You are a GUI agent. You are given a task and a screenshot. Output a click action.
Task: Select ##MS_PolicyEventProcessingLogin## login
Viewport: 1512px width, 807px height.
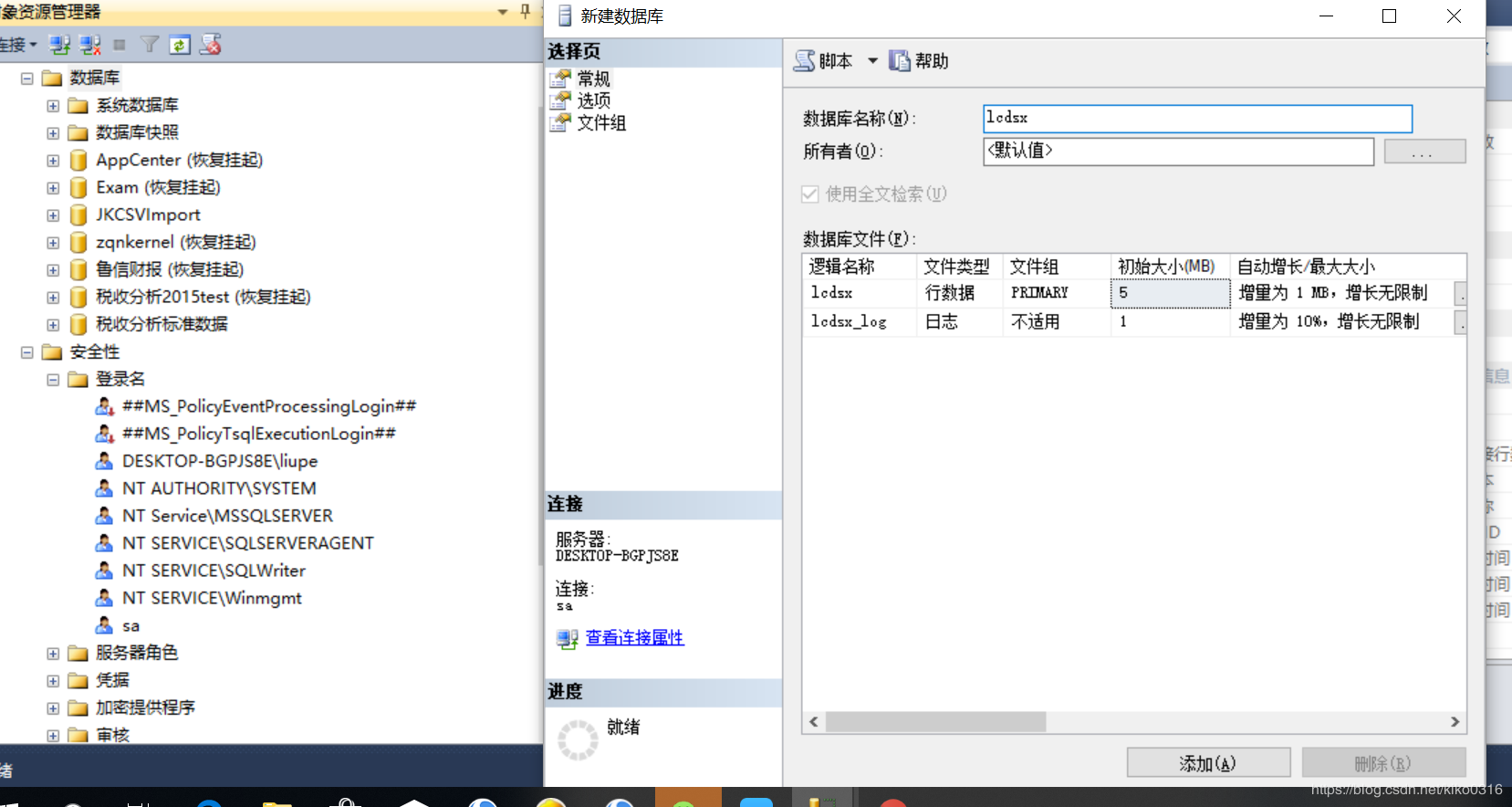point(269,406)
